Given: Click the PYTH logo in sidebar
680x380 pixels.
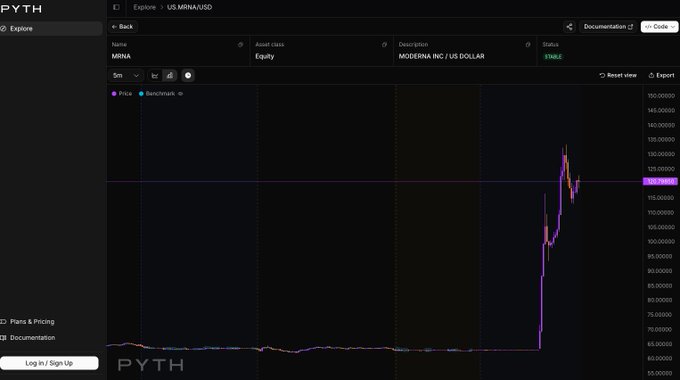Looking at the screenshot, I should click(21, 9).
